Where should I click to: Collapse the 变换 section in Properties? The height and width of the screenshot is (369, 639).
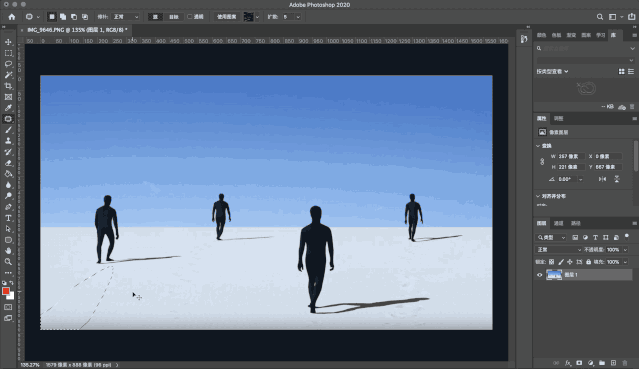click(538, 146)
